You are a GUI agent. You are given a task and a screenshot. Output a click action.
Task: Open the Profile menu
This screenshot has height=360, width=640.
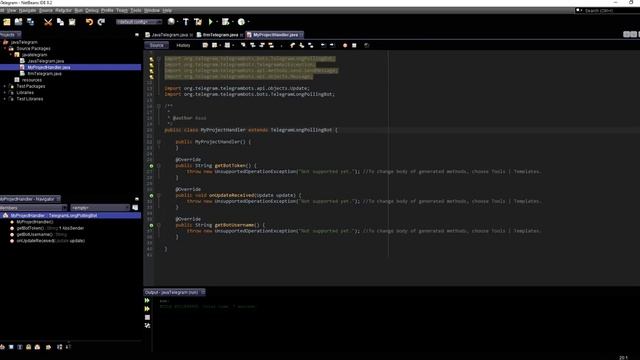pyautogui.click(x=107, y=10)
